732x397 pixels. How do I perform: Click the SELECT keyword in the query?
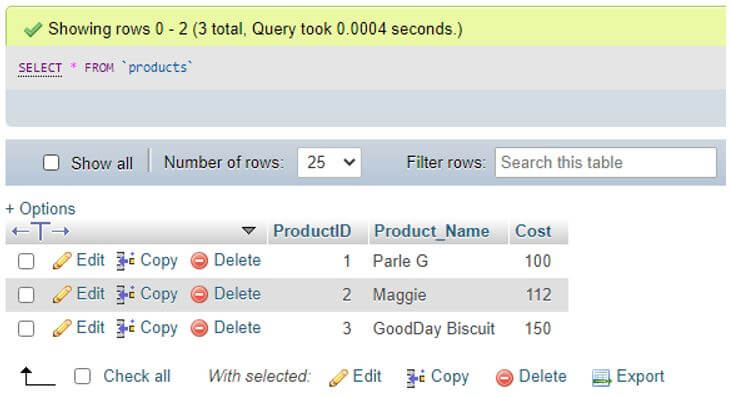40,68
